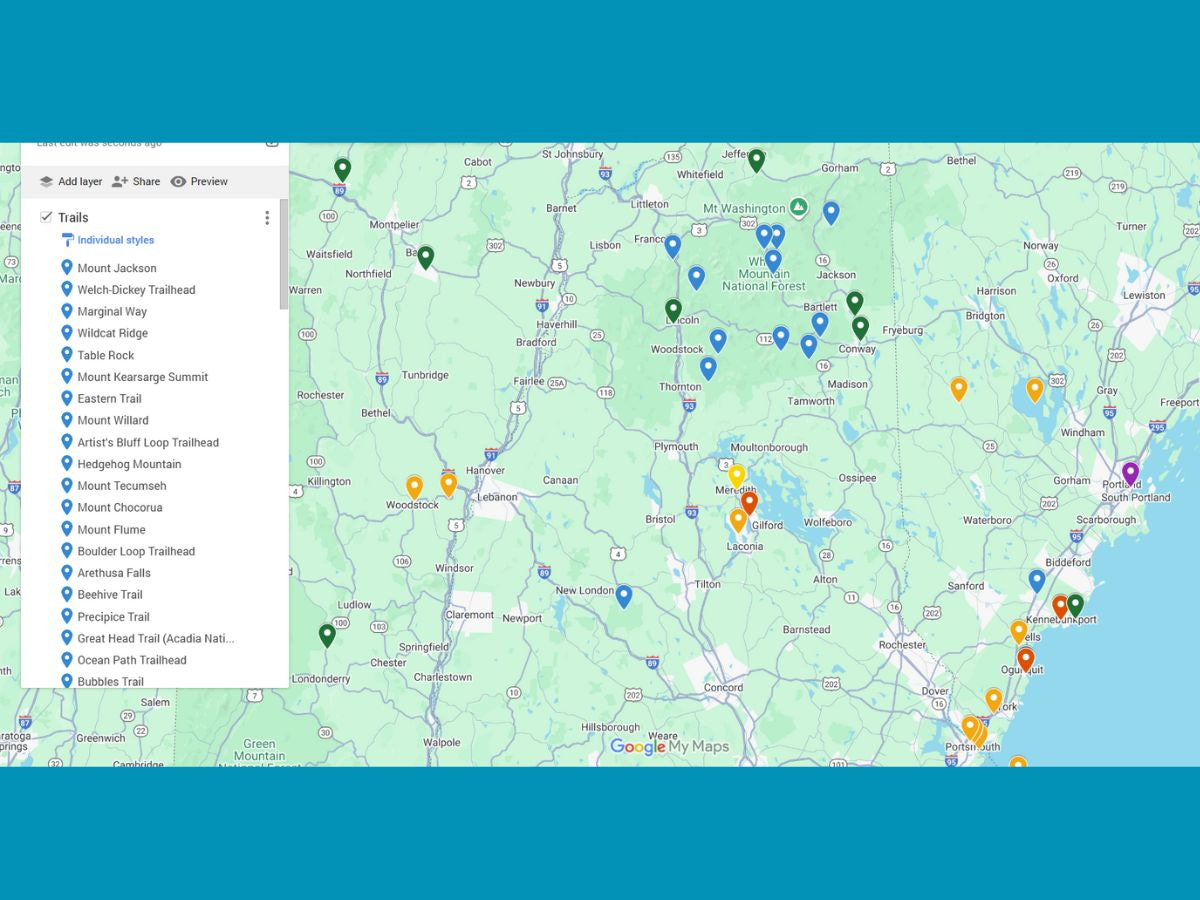Image resolution: width=1200 pixels, height=900 pixels.
Task: Select Eastern Trail in the list
Action: 110,399
